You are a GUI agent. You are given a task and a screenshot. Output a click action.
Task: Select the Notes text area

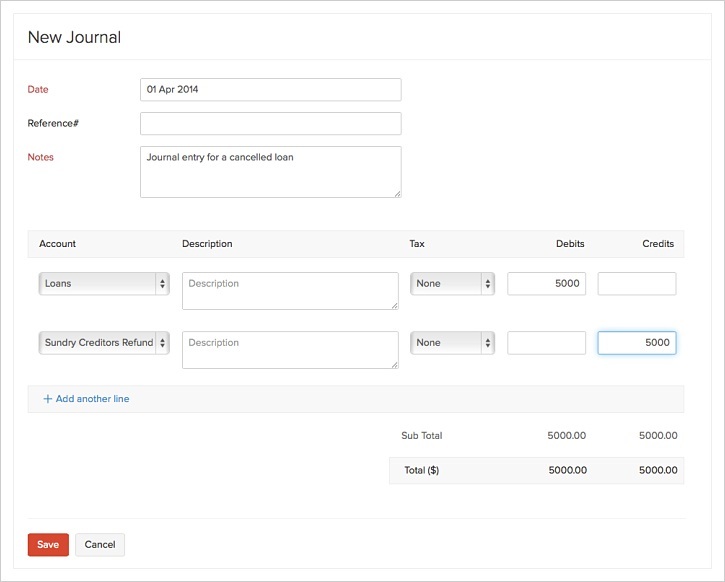(x=270, y=172)
